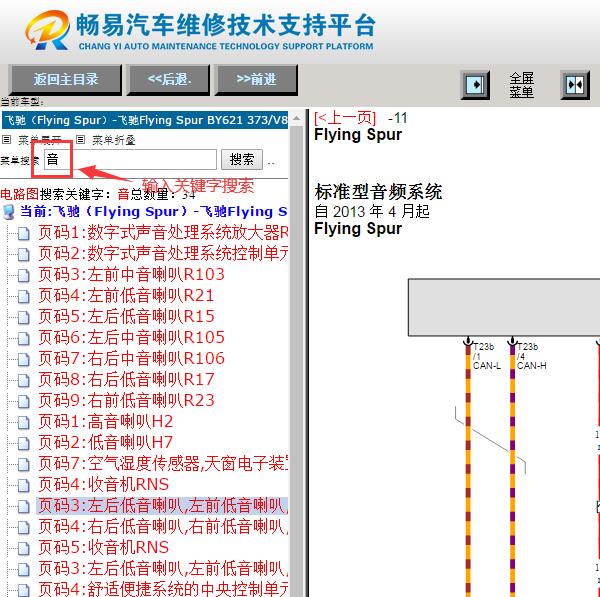Open 页码3:左前中音喇叭R103 entry

131,274
